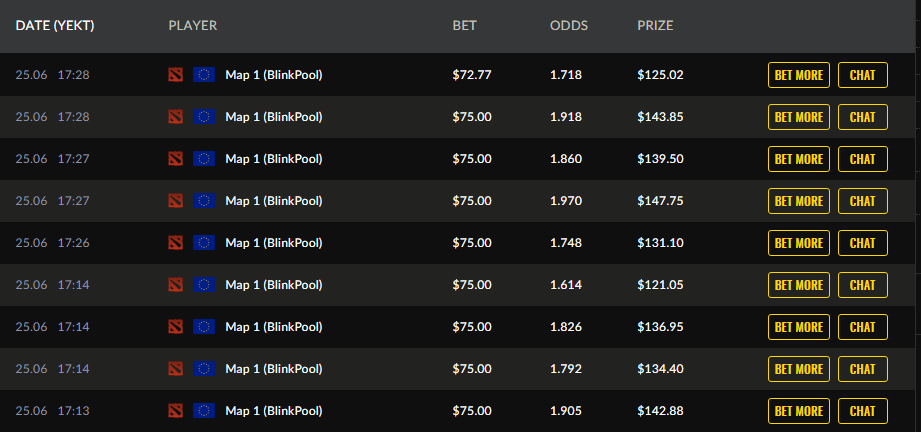Viewport: 921px width, 432px height.
Task: Click the Dota 2 icon in the $72.77 bet row
Action: pos(176,75)
